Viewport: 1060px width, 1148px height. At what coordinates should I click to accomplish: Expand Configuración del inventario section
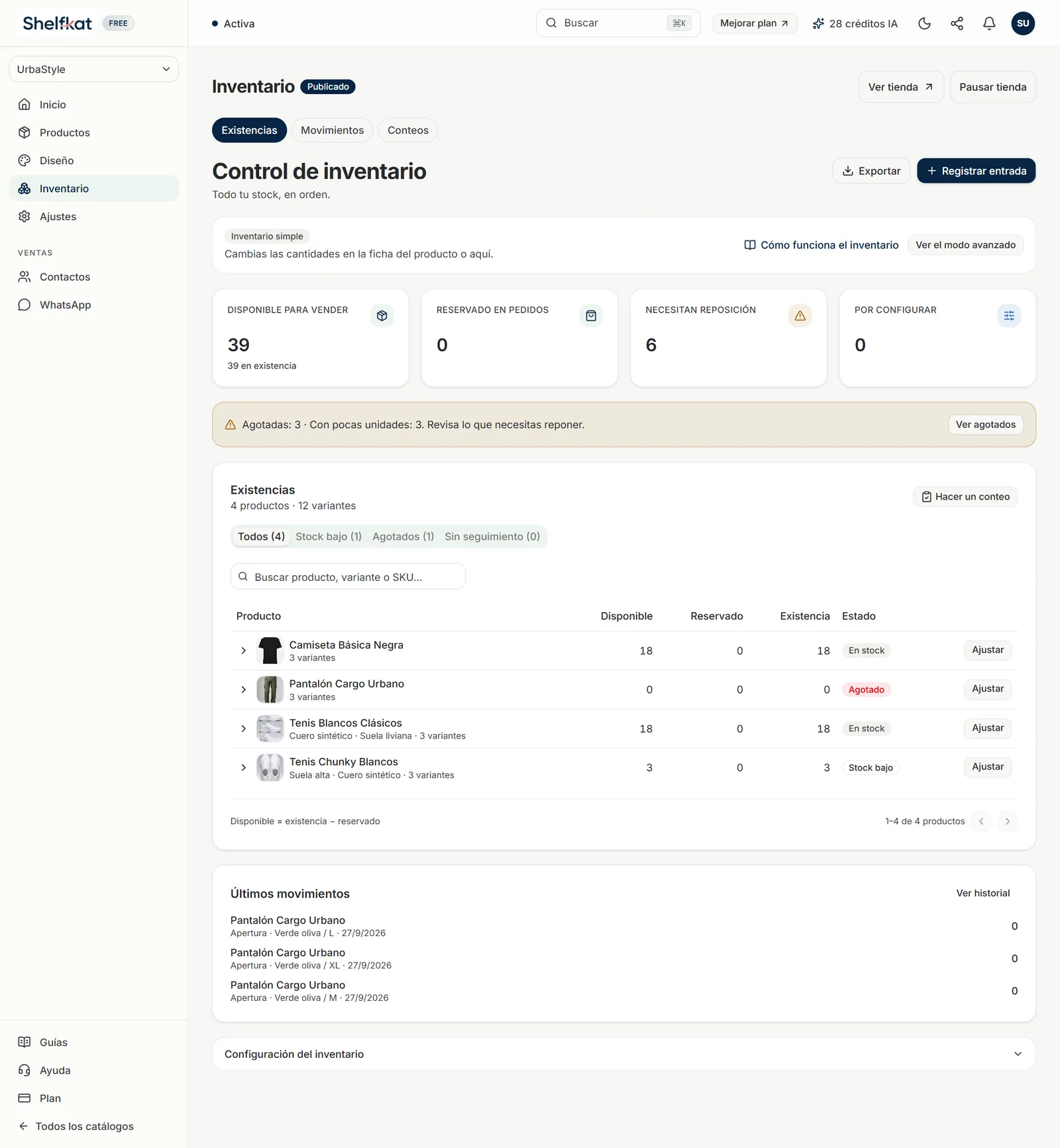coord(623,1054)
